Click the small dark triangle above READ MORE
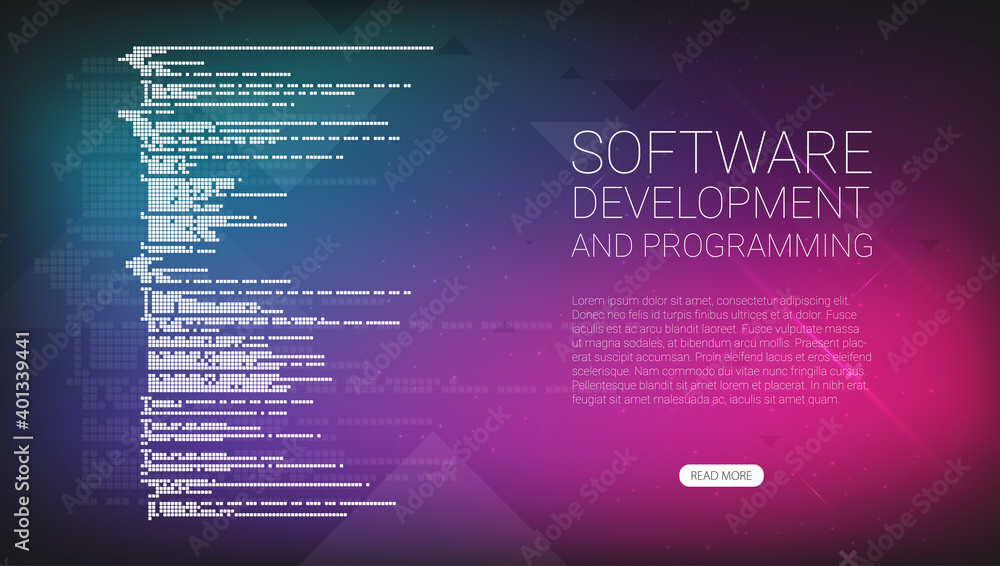 (x=770, y=440)
